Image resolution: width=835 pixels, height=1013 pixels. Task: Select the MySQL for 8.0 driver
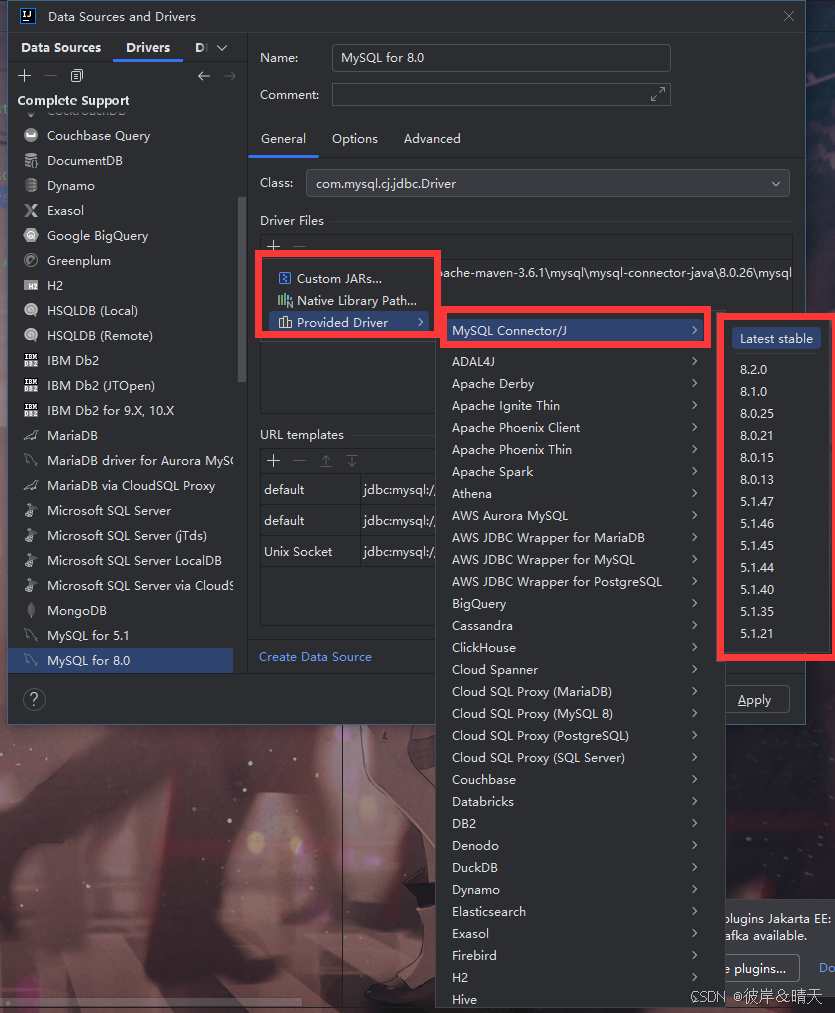pos(121,660)
